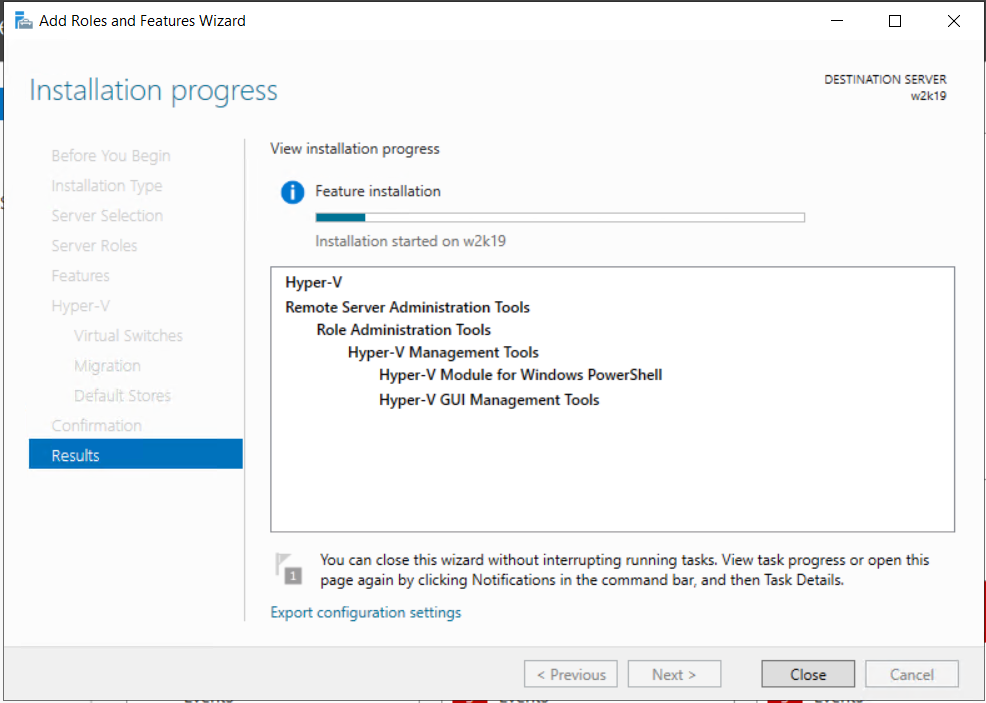The image size is (986, 703).
Task: Click the notification text about closing the wizard
Action: tap(624, 570)
